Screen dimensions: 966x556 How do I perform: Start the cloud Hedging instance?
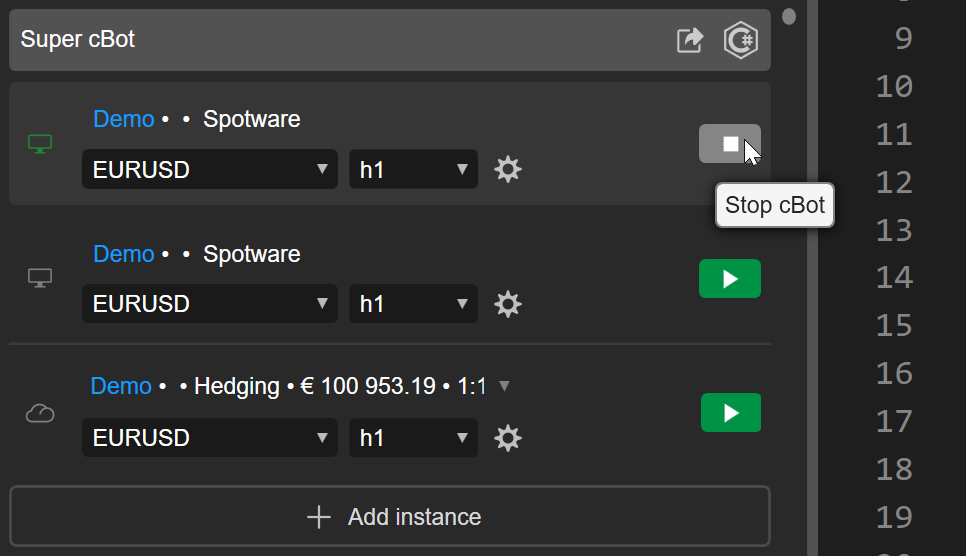coord(730,412)
